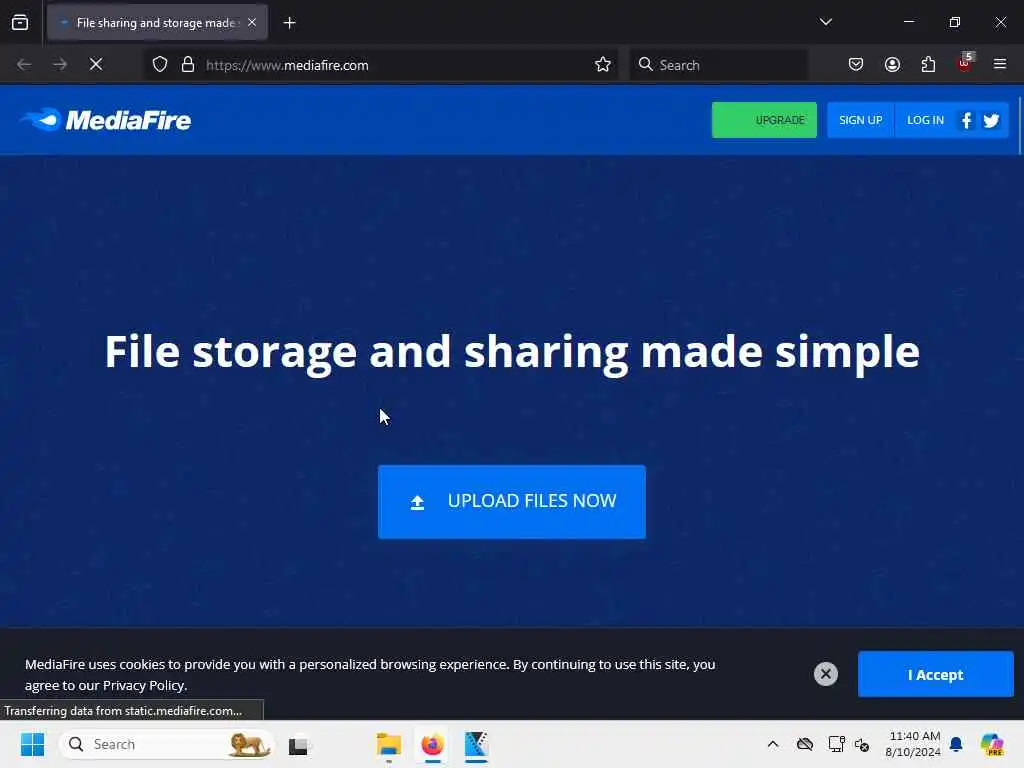Bookmark this page with the star

click(603, 65)
